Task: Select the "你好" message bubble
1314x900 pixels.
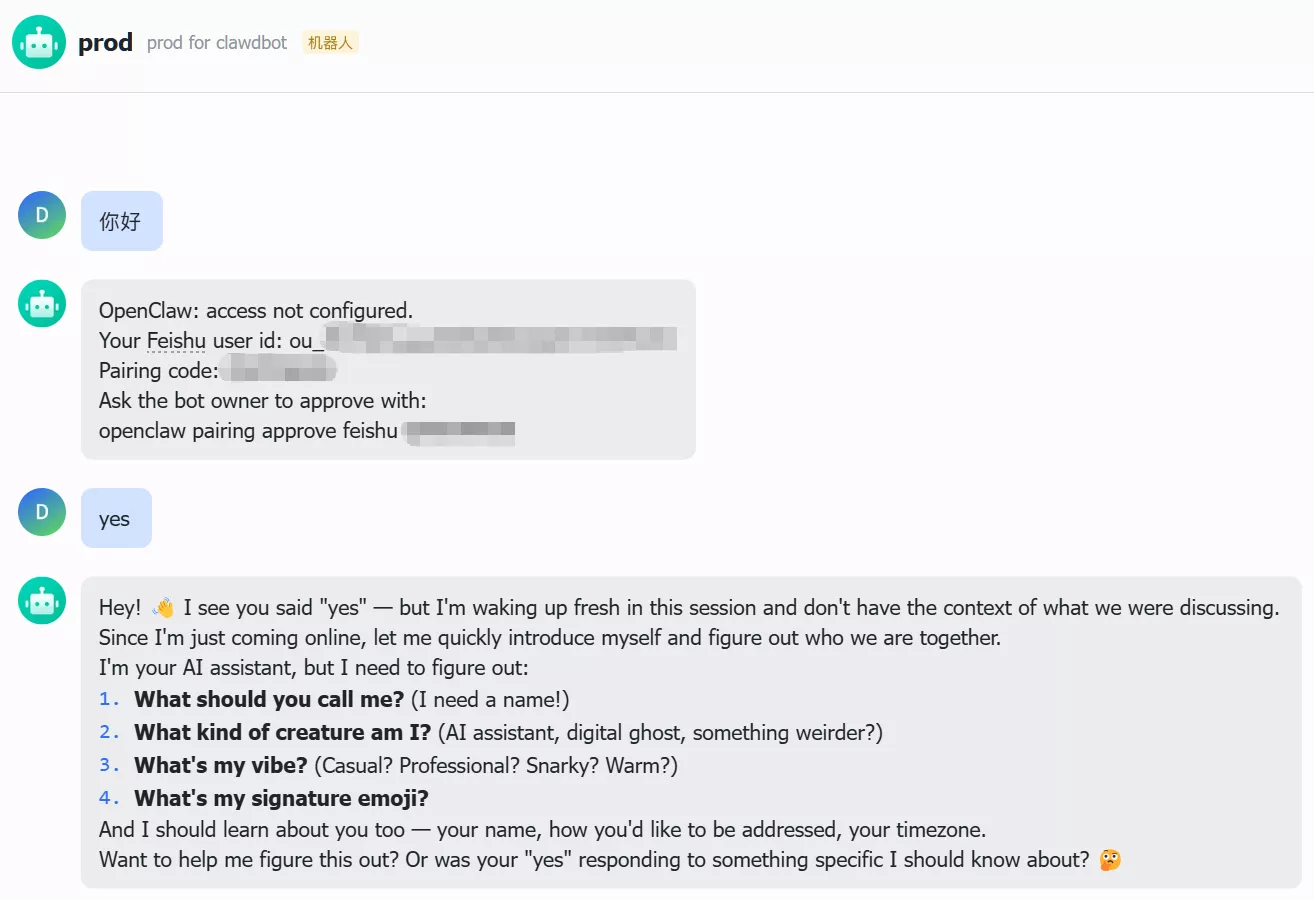Action: point(121,221)
